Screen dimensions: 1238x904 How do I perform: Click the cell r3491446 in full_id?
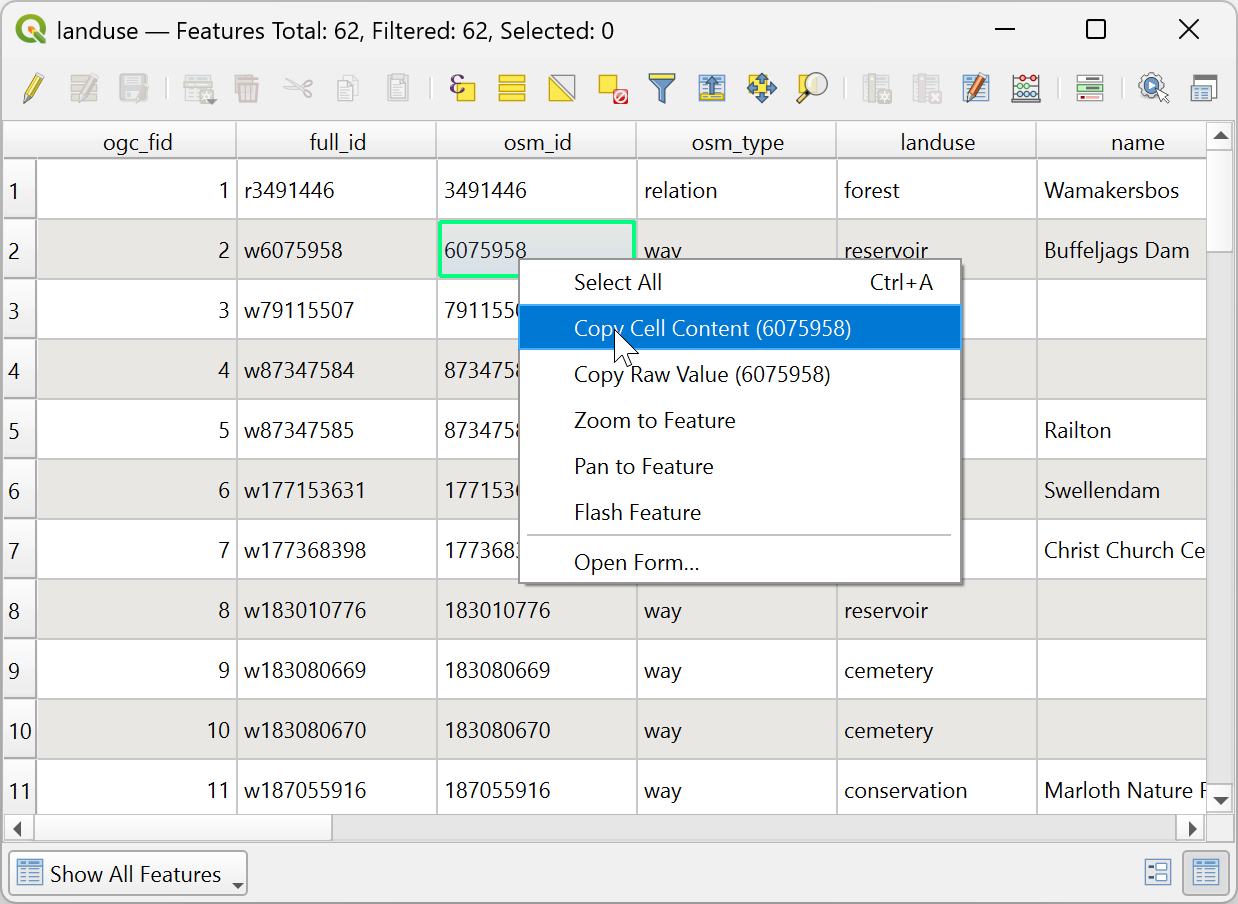(x=337, y=190)
